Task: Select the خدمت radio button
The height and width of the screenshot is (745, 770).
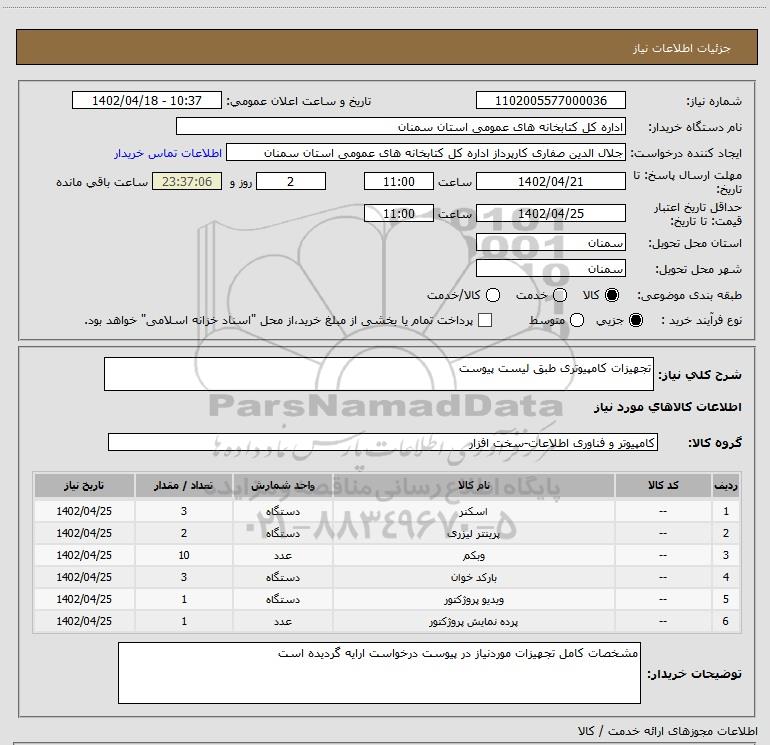Action: coord(560,295)
